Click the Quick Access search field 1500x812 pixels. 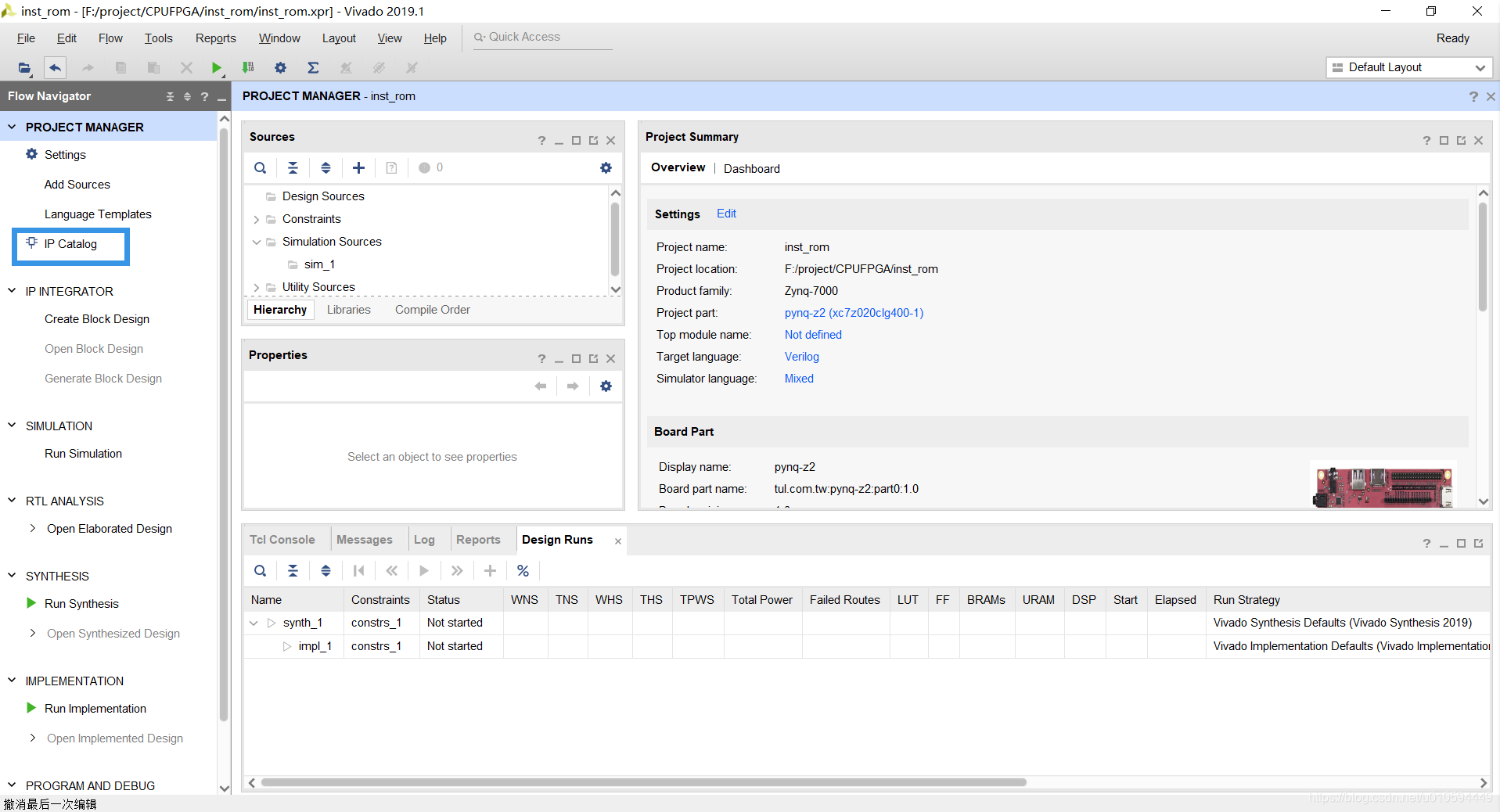pyautogui.click(x=543, y=37)
